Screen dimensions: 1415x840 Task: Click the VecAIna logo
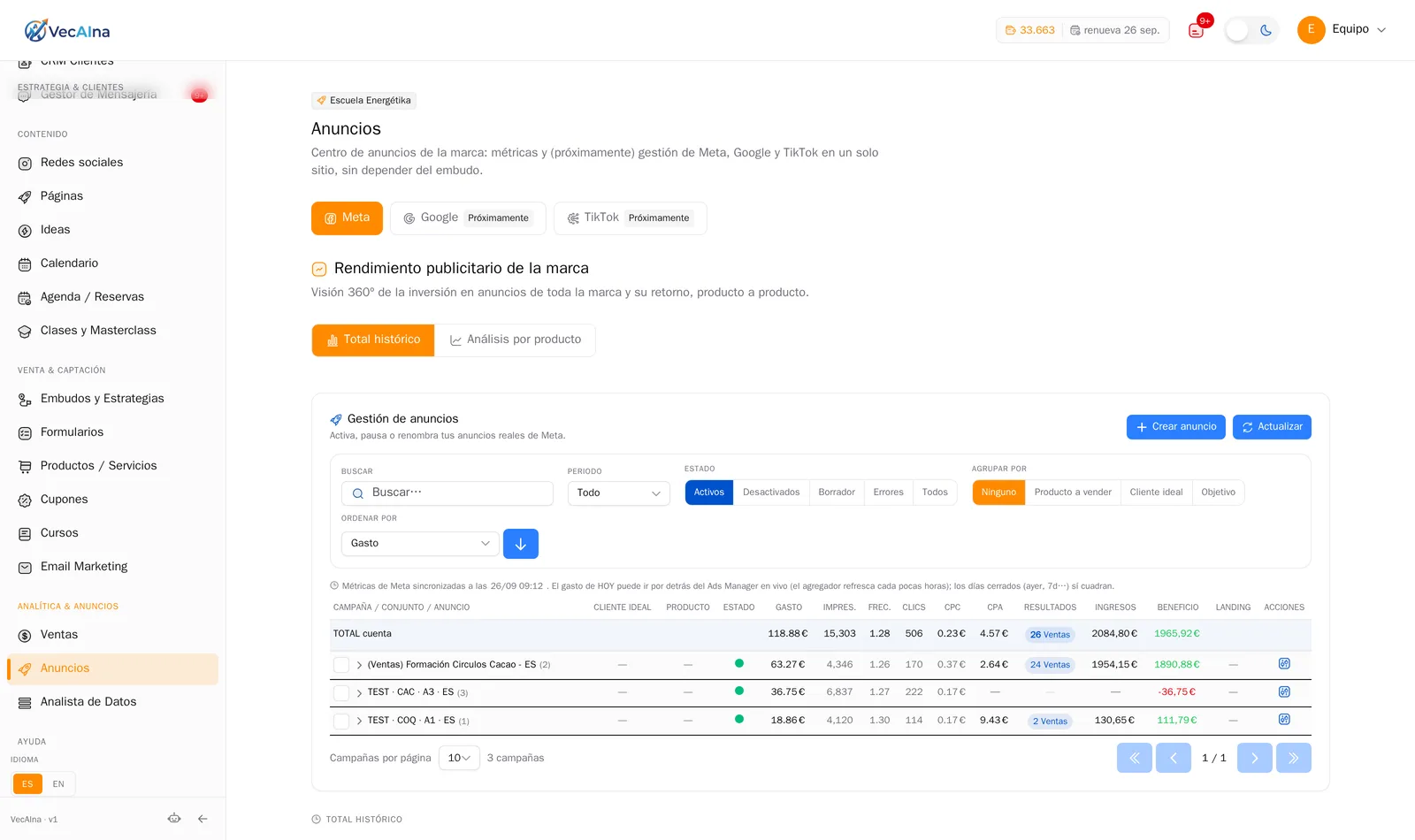point(67,31)
